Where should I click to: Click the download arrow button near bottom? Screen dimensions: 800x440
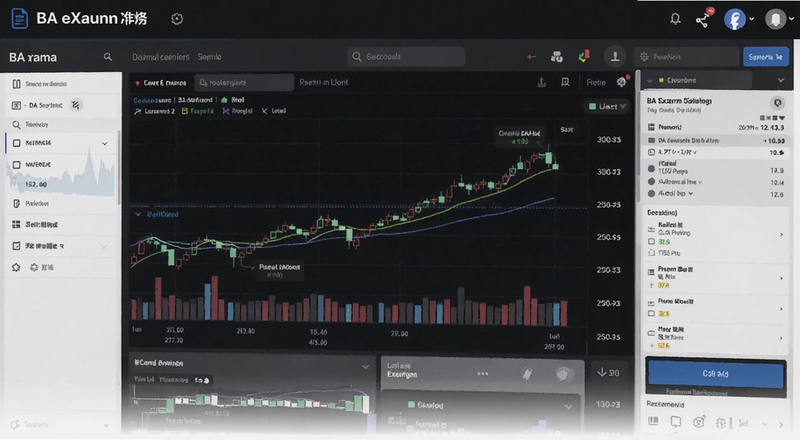click(x=609, y=373)
